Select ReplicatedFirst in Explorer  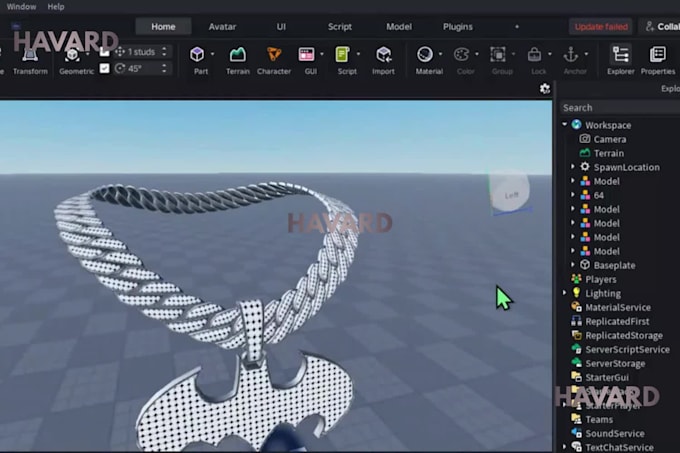coord(617,321)
